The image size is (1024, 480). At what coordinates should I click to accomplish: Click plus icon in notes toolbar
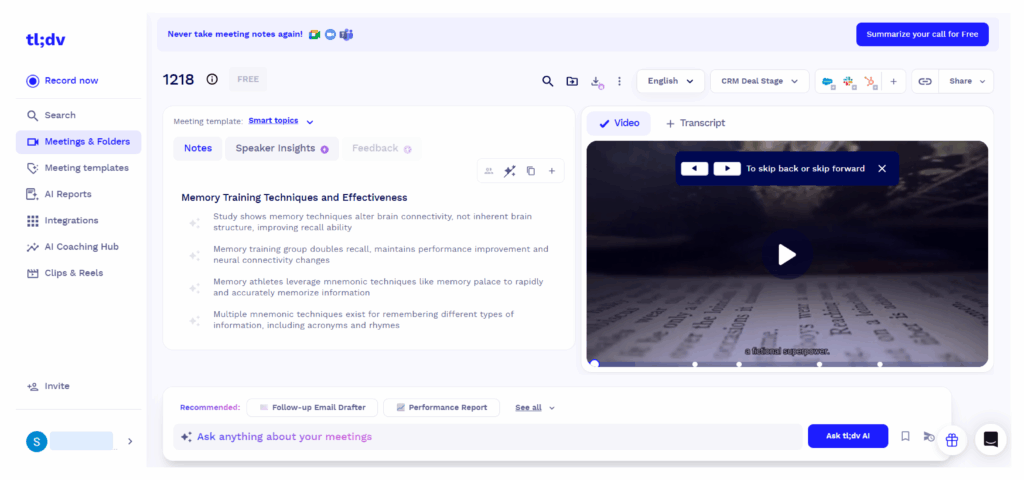[x=552, y=171]
